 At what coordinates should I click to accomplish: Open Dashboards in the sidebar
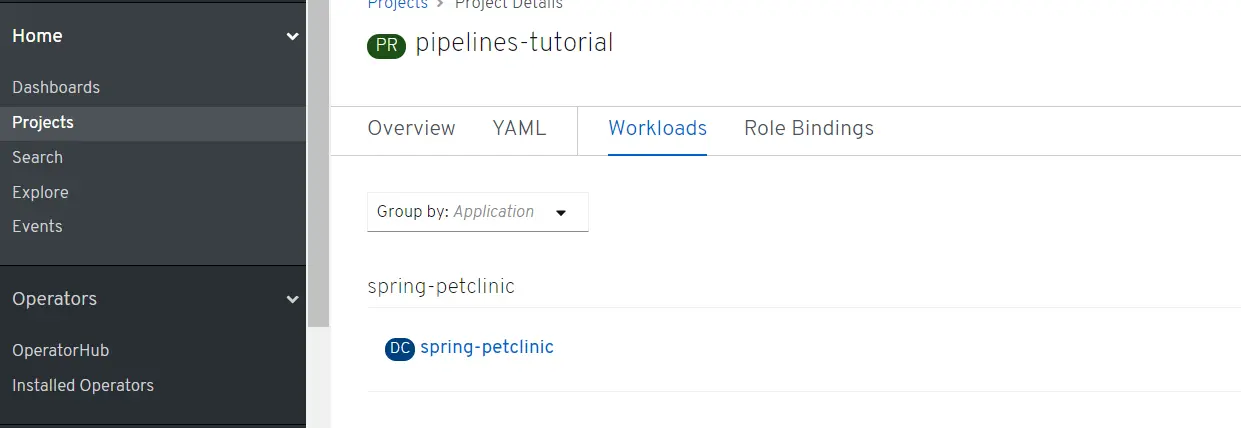point(56,87)
